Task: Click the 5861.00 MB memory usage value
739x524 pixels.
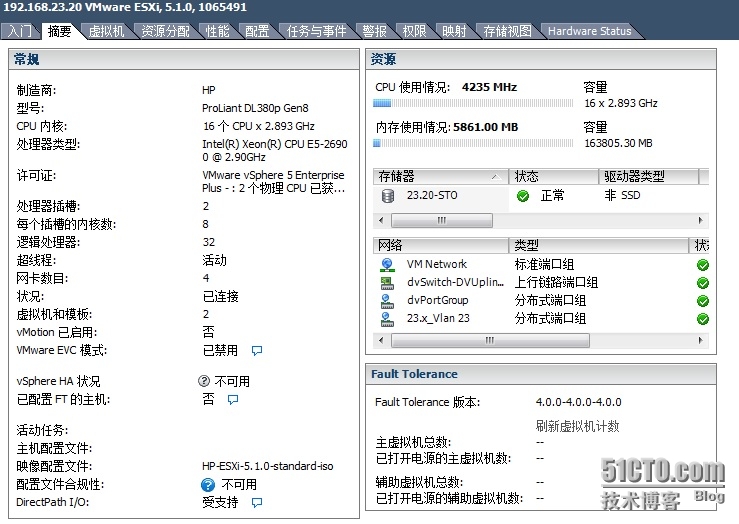Action: (x=485, y=127)
